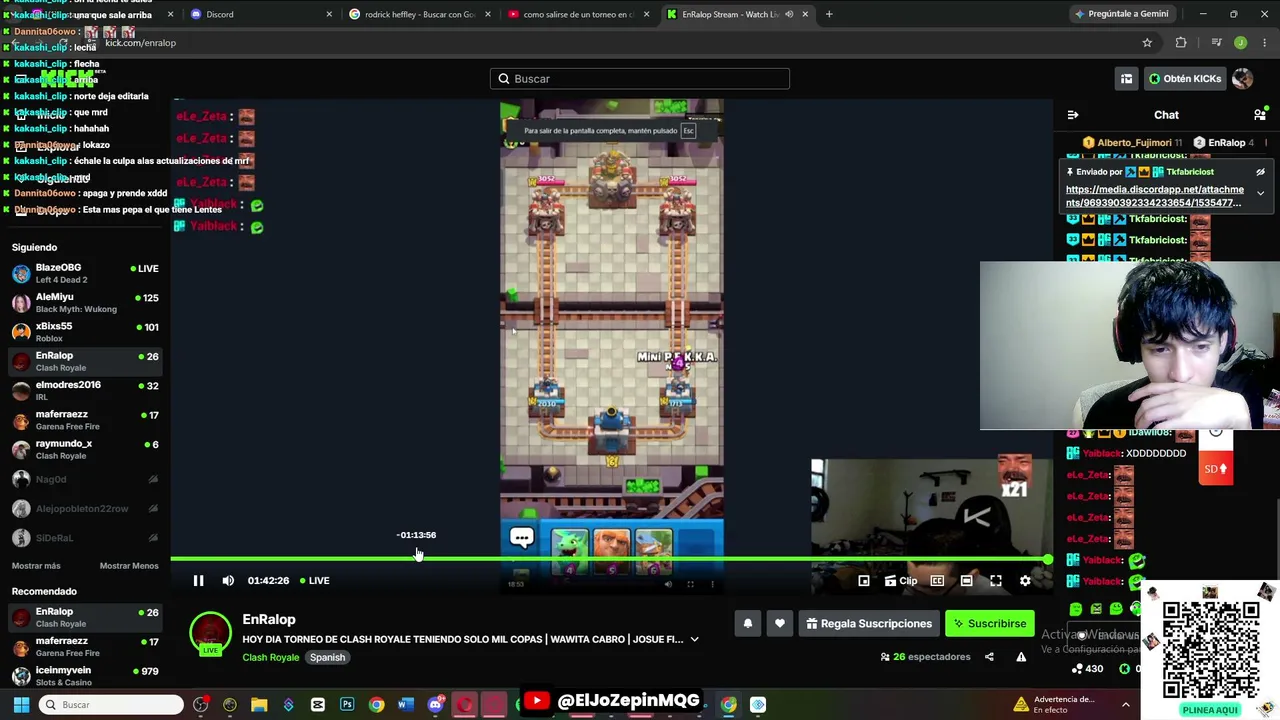The width and height of the screenshot is (1280, 720).
Task: Open a new browser tab
Action: click(x=829, y=14)
